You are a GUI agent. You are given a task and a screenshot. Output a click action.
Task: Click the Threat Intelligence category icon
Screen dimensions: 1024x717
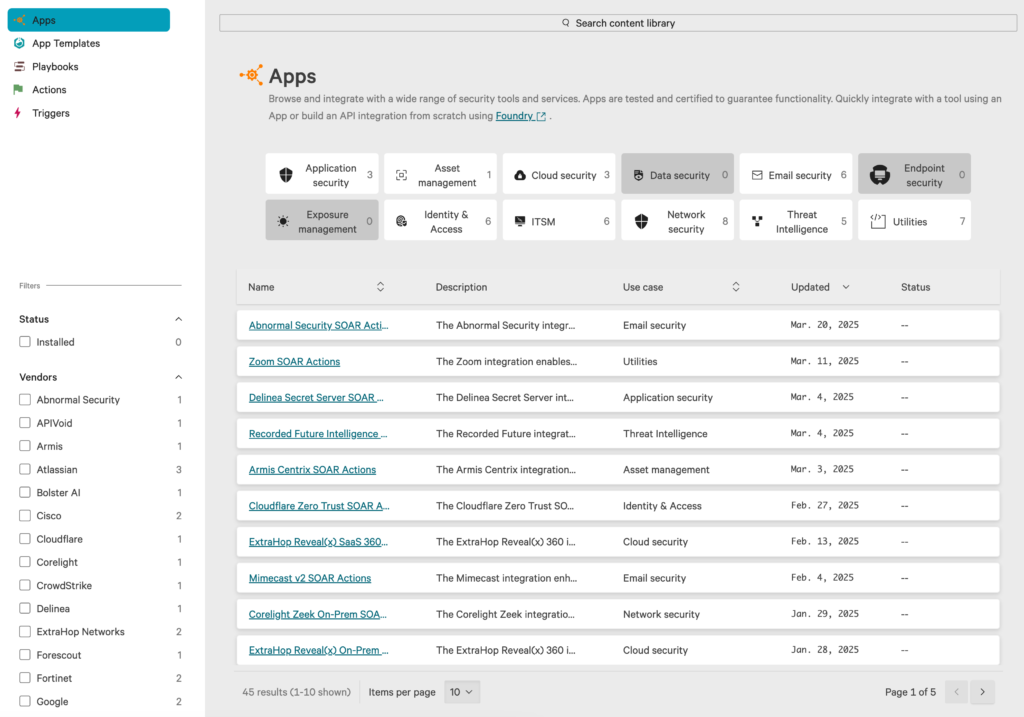click(757, 221)
